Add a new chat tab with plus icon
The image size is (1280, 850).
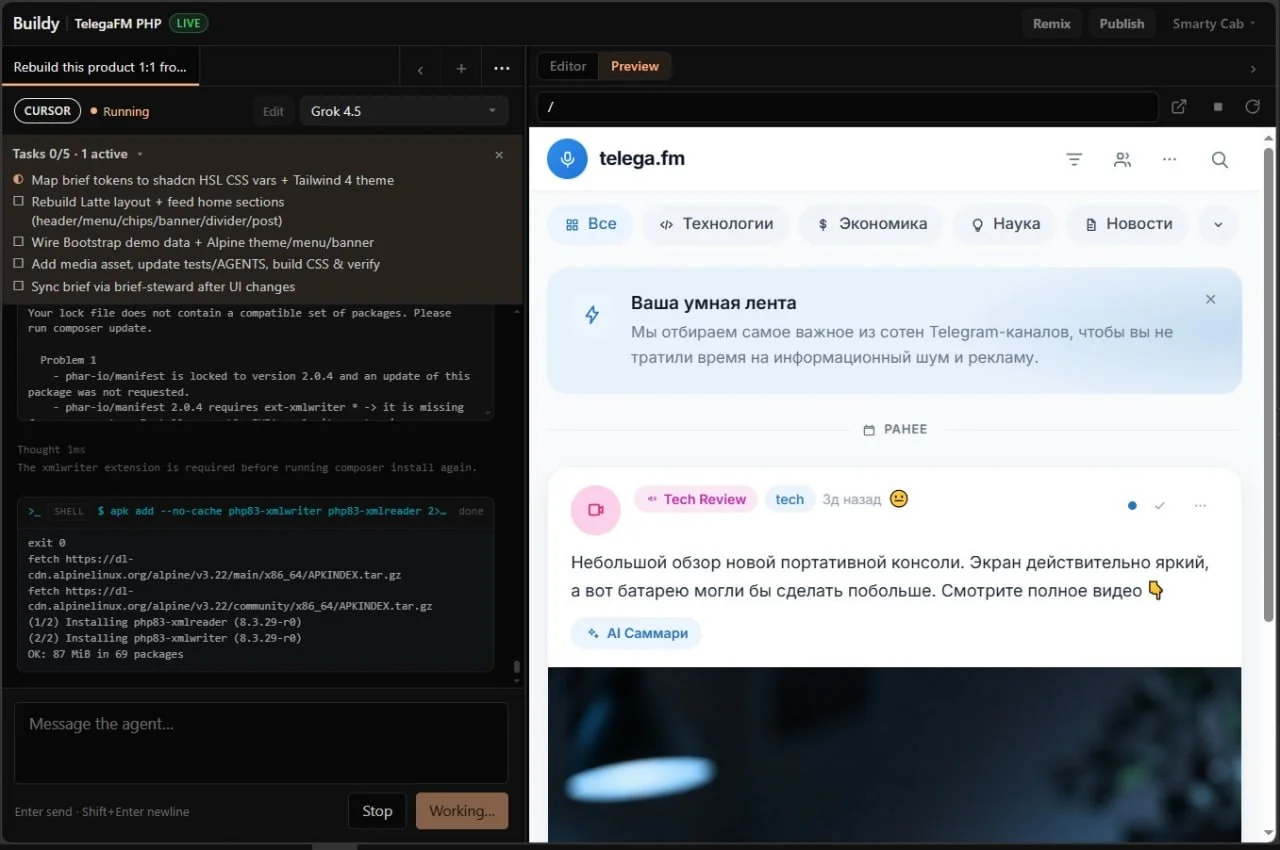tap(461, 69)
